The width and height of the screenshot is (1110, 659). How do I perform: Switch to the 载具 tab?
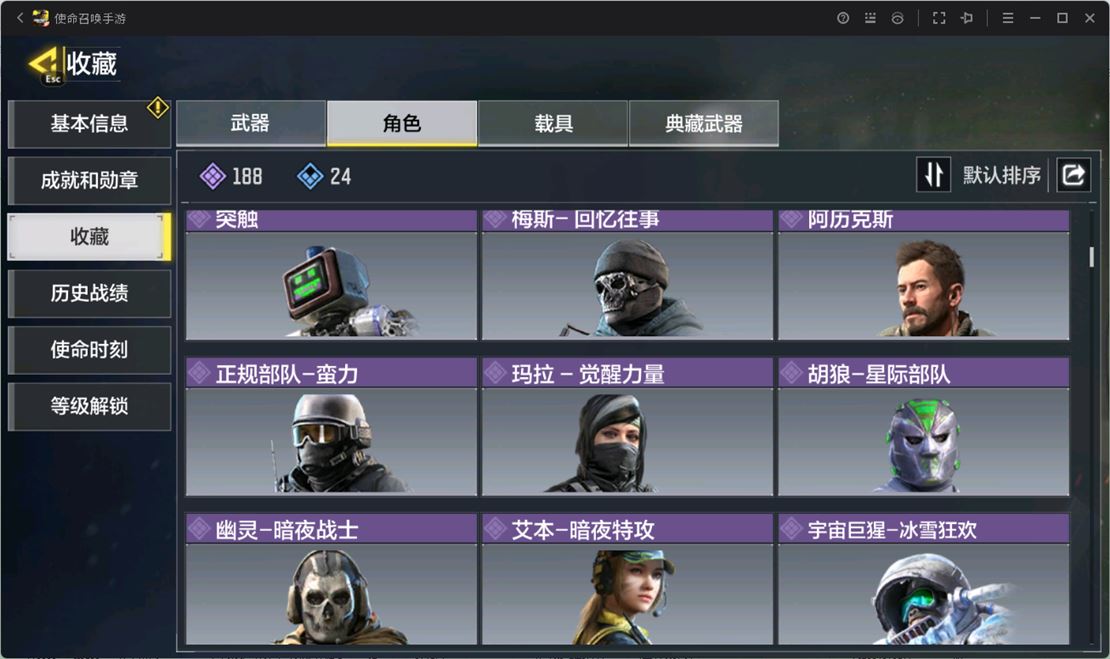tap(553, 123)
